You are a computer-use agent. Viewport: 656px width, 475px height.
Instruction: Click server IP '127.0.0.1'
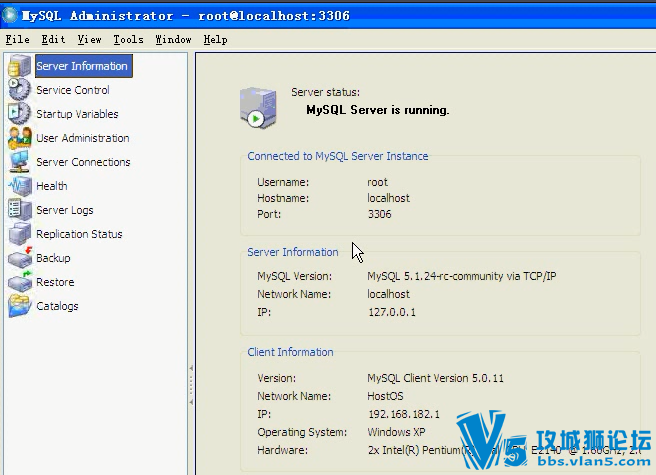pyautogui.click(x=392, y=312)
